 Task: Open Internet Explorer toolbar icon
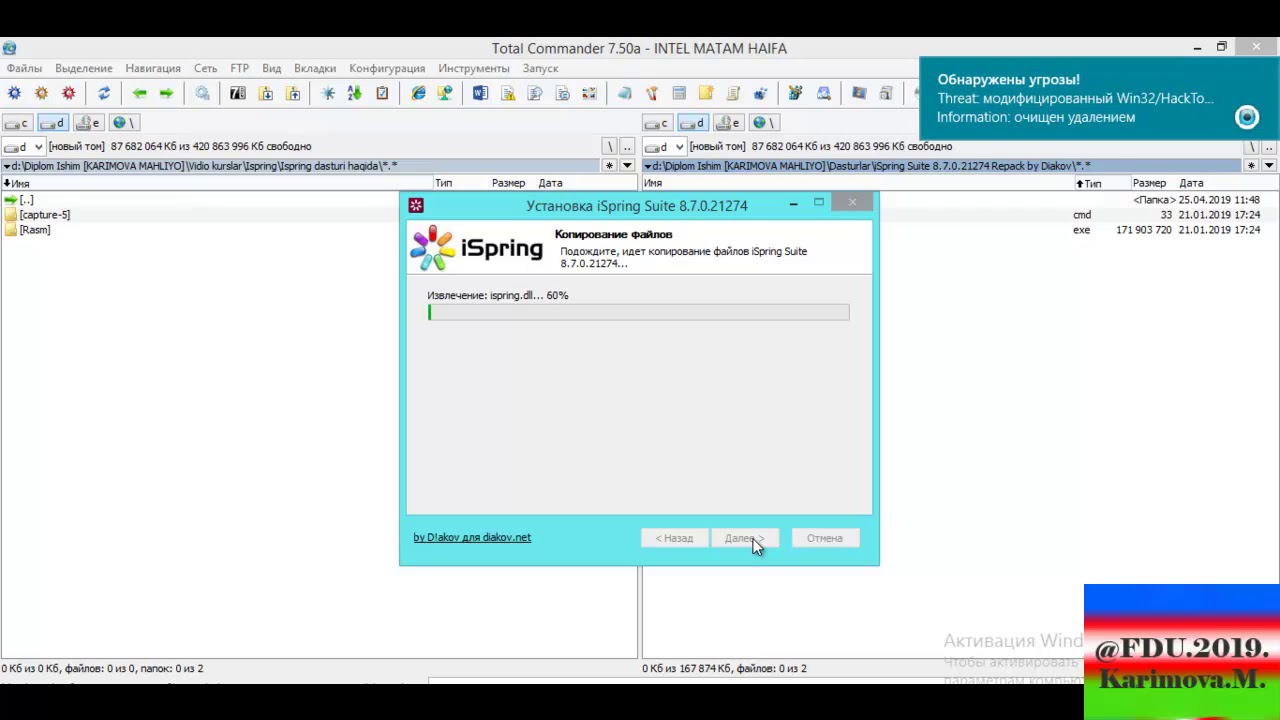(x=418, y=93)
